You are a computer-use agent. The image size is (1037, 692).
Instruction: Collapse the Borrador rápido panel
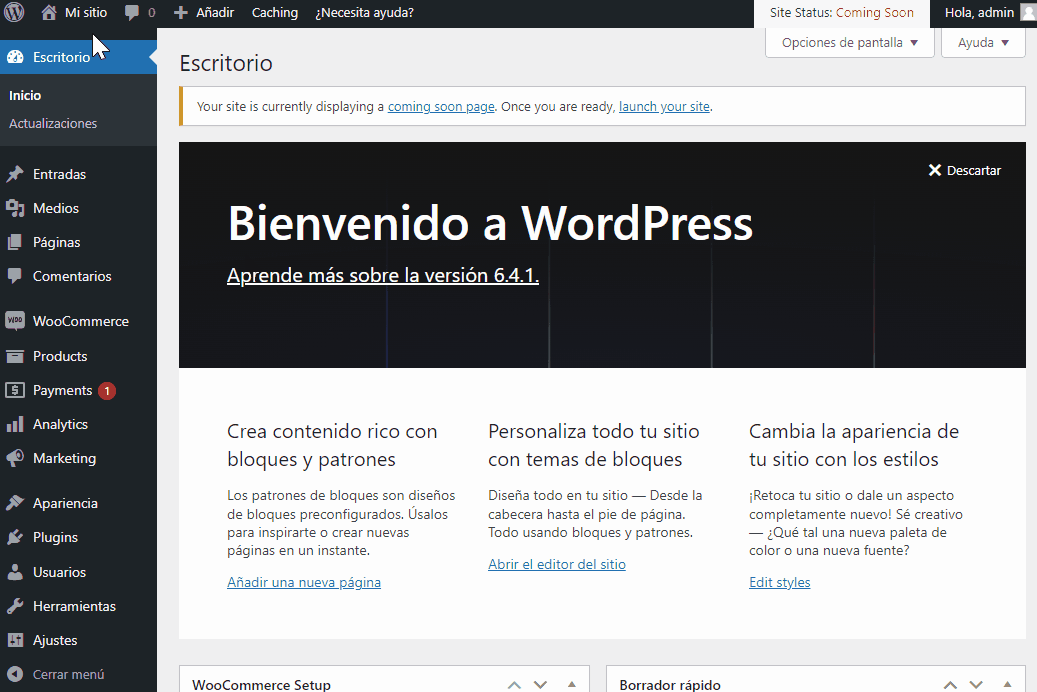point(1007,685)
